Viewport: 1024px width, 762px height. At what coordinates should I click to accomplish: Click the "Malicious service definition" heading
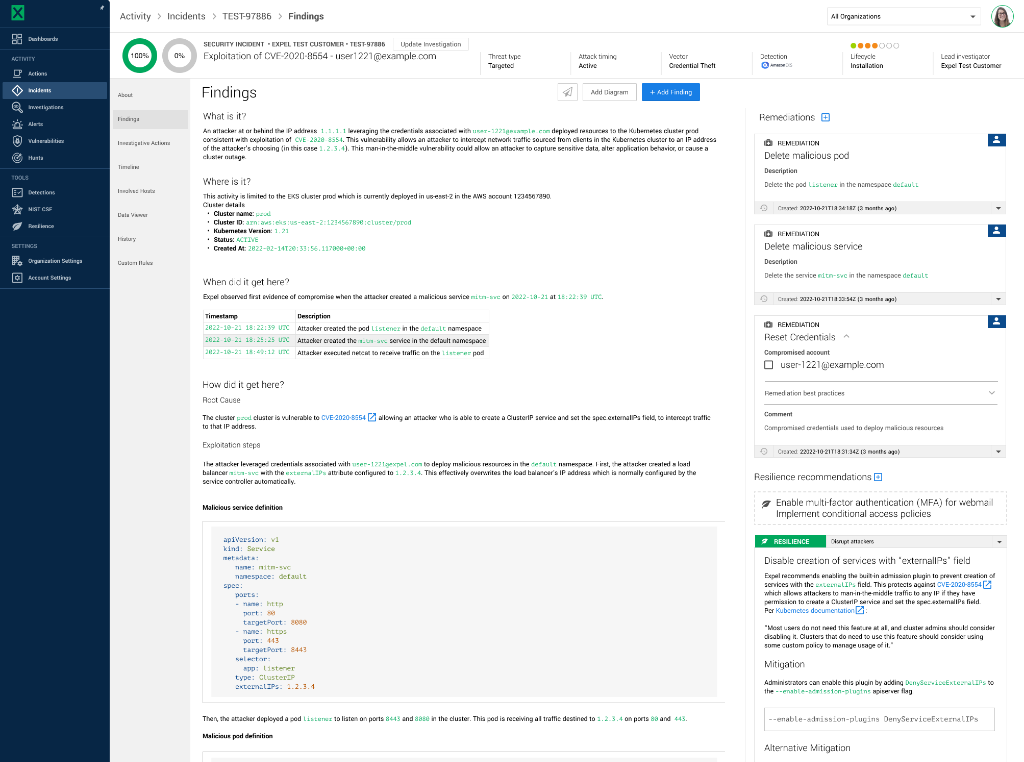242,507
